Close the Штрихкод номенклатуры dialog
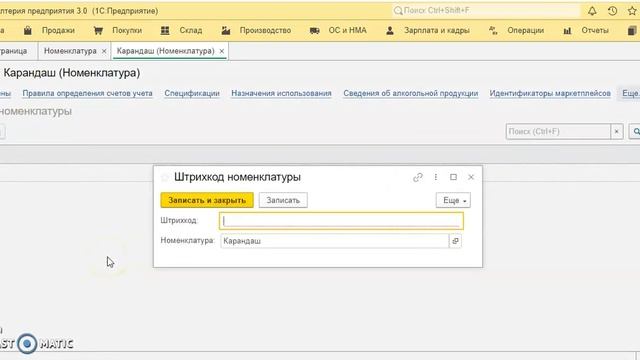 pos(471,177)
